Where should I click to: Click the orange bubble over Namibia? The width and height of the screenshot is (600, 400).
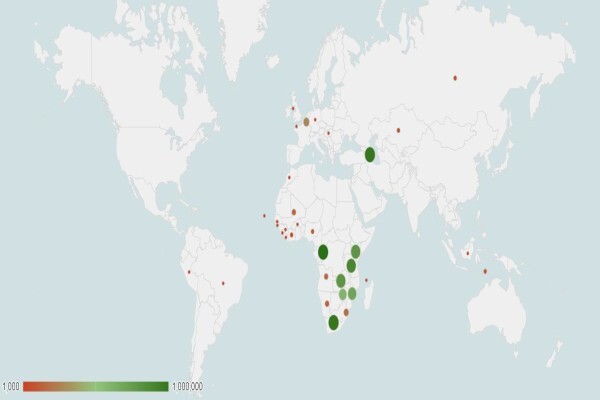coord(327,304)
